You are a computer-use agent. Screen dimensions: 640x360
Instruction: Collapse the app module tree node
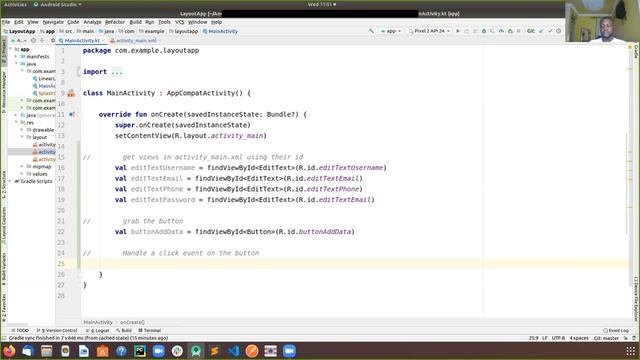pyautogui.click(x=11, y=49)
